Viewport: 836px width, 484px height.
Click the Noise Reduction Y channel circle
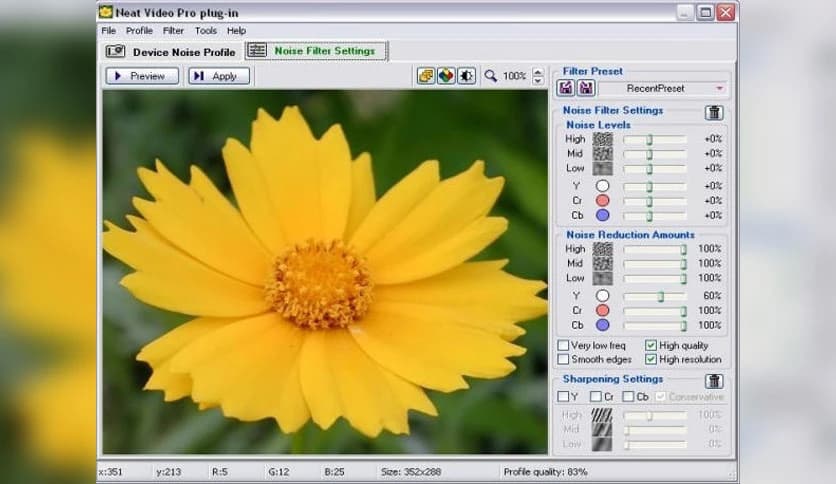click(602, 296)
